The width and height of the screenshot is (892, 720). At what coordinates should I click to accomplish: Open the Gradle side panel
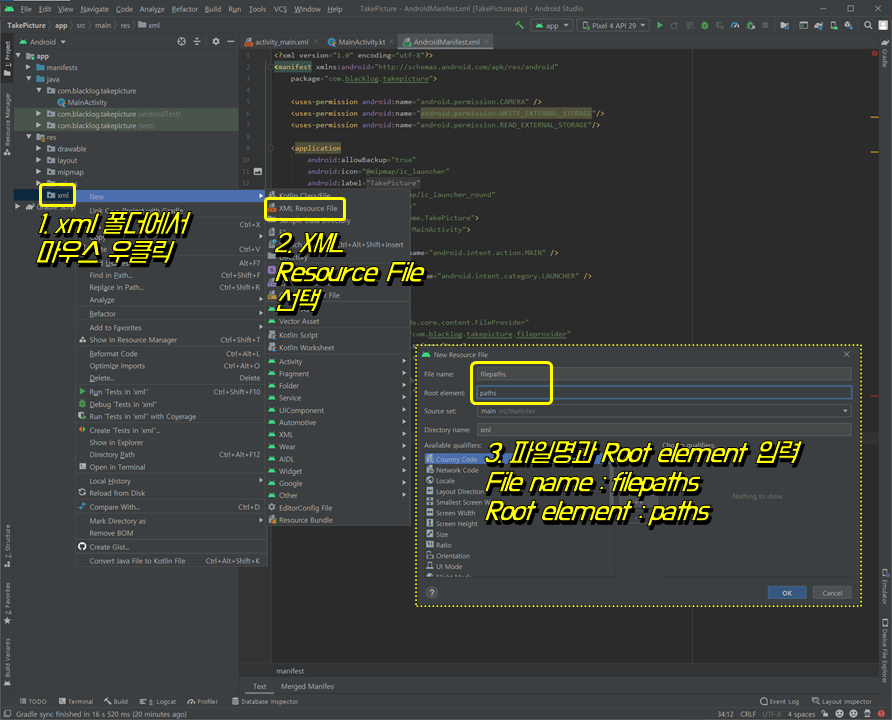point(885,53)
